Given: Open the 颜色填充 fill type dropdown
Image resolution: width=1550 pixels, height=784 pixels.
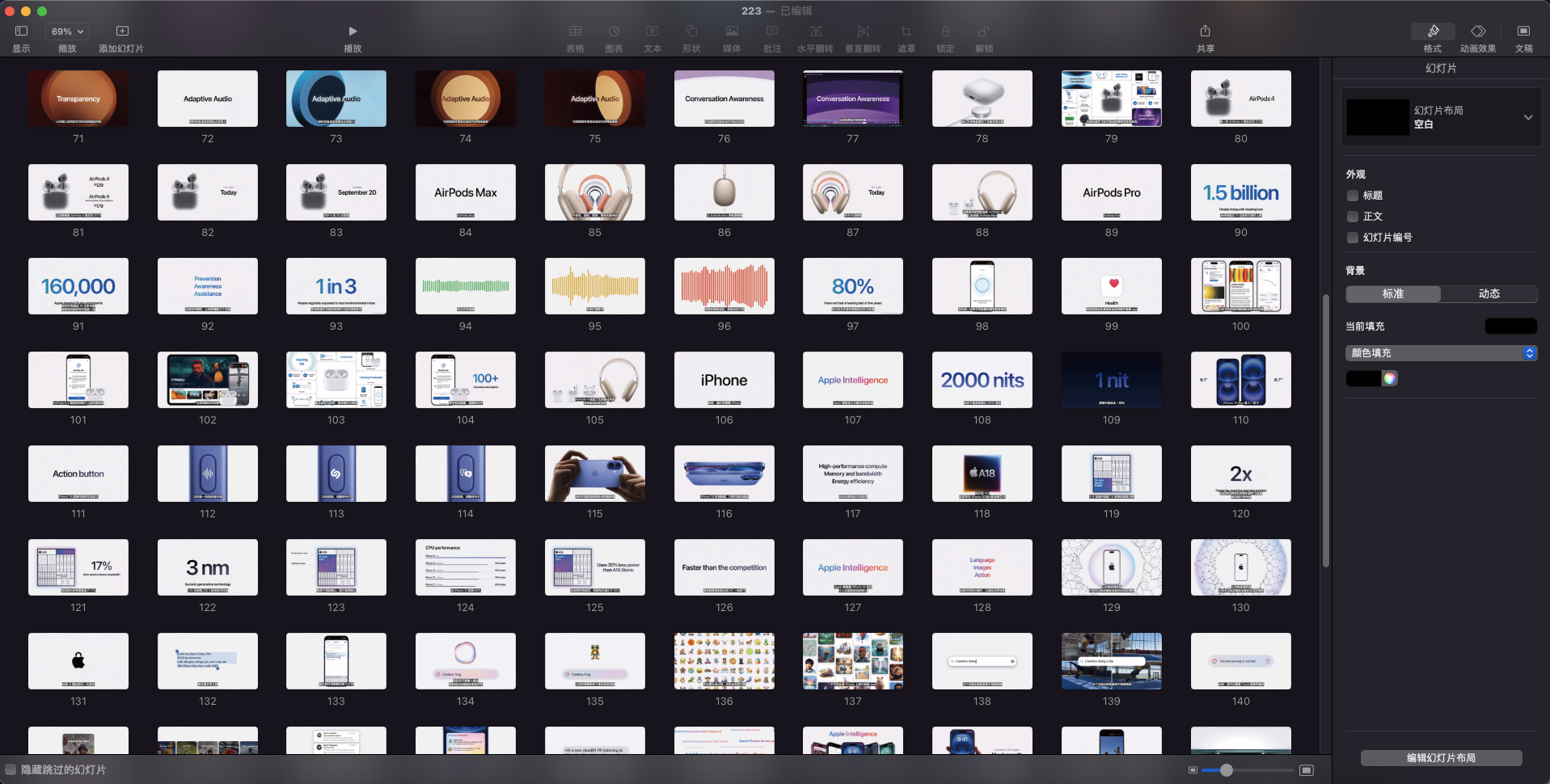Looking at the screenshot, I should (1441, 353).
